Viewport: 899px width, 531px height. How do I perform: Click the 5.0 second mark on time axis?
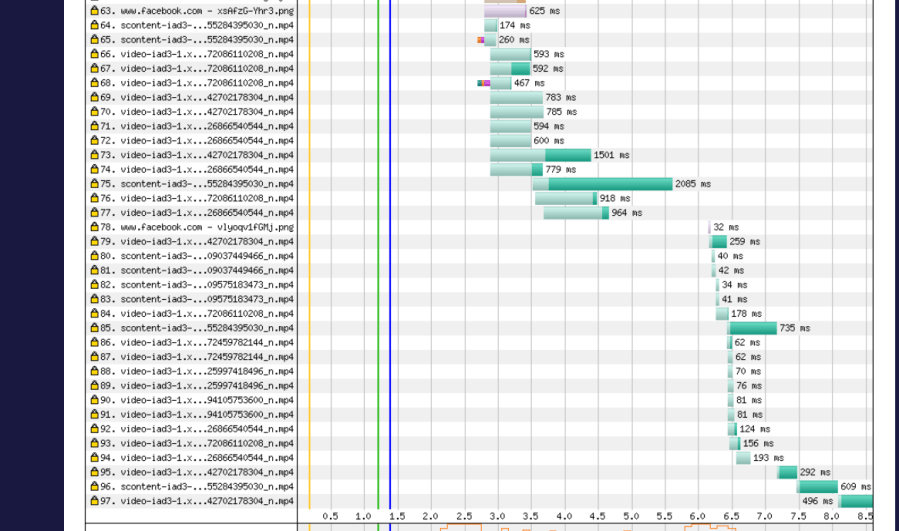pos(631,516)
